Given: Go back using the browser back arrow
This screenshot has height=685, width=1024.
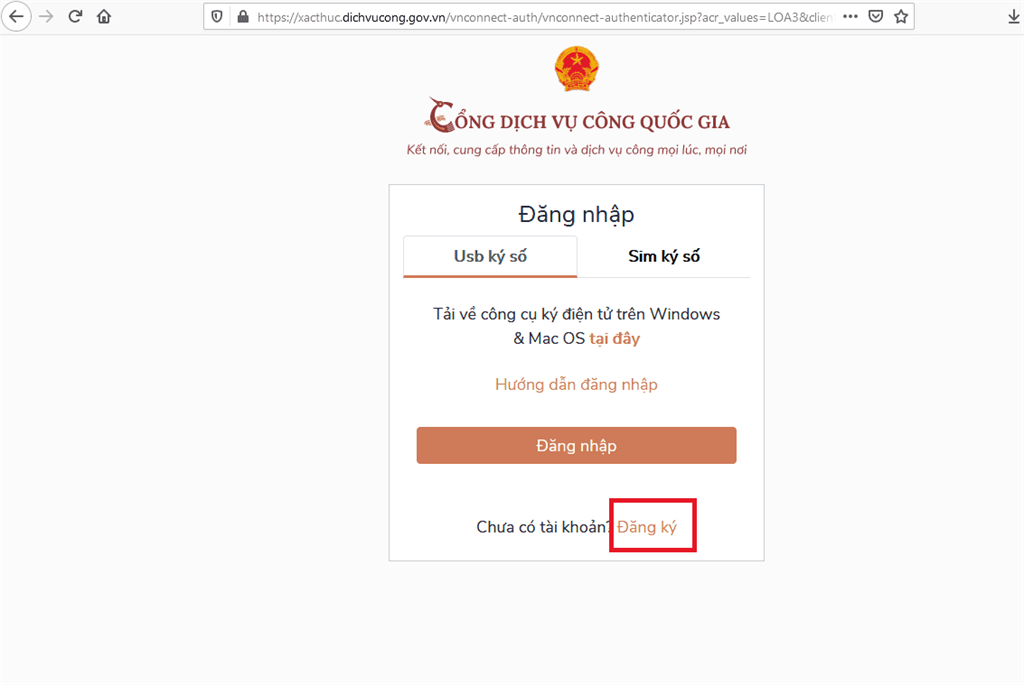Looking at the screenshot, I should pos(16,16).
